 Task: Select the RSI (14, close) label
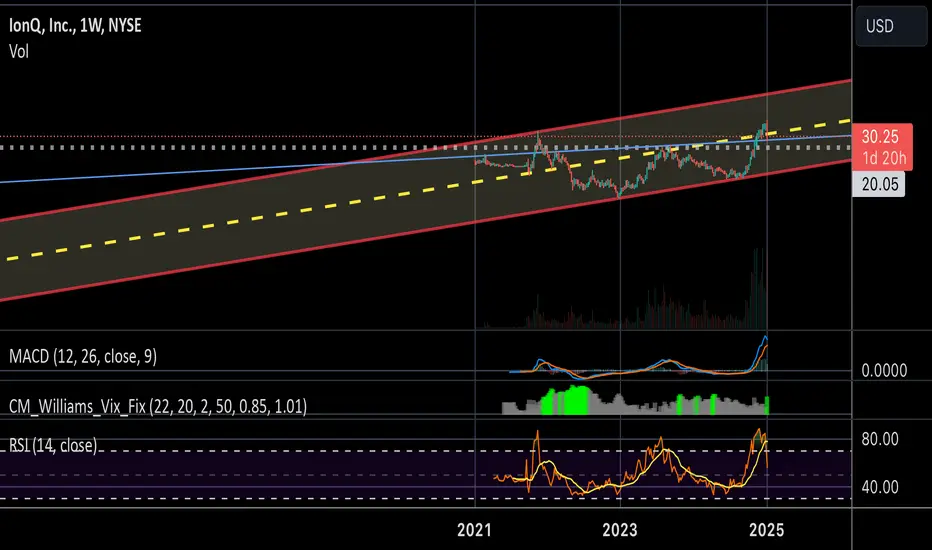[53, 445]
